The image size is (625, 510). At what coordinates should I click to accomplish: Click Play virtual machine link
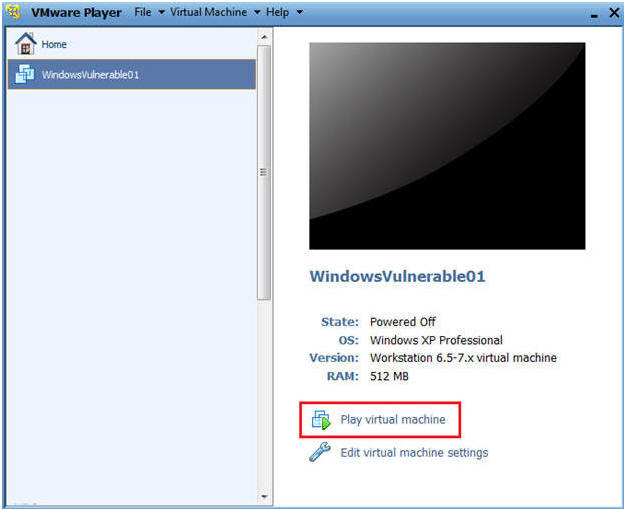[x=393, y=419]
